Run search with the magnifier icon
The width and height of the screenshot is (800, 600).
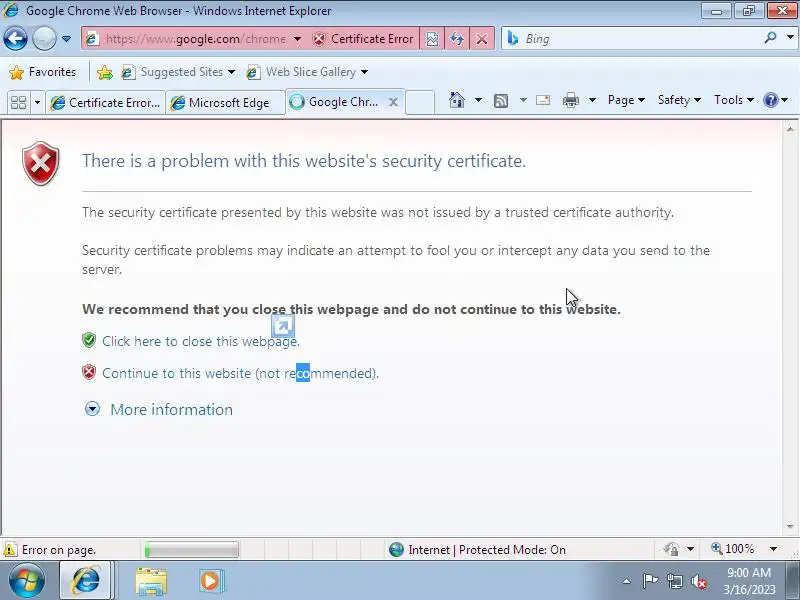tap(770, 38)
